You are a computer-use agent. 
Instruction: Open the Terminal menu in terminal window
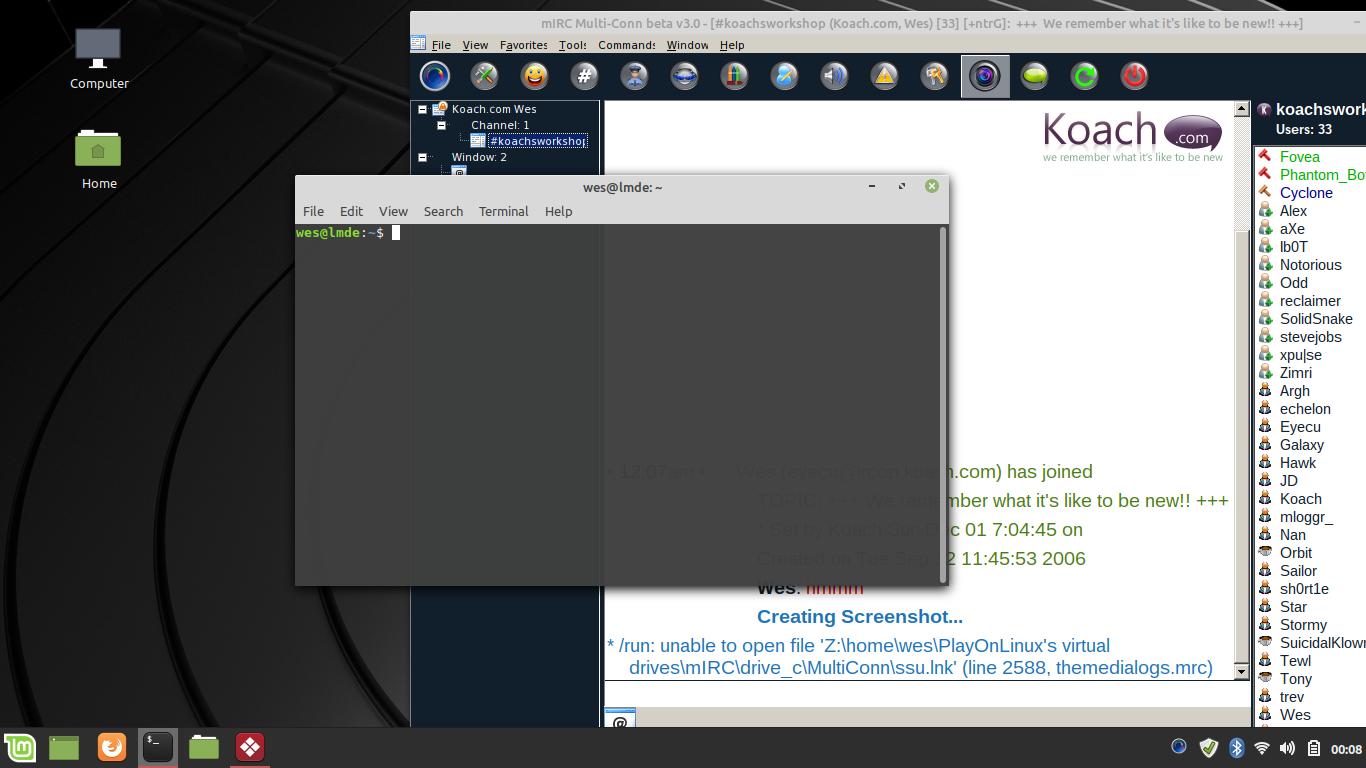coord(503,211)
